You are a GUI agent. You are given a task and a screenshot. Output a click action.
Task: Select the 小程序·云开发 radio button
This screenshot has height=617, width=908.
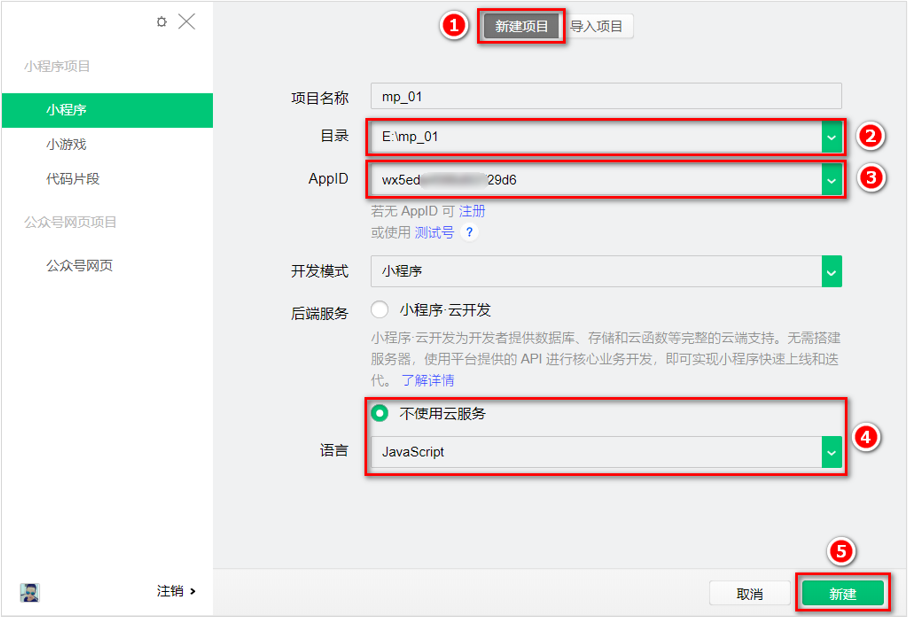point(379,309)
